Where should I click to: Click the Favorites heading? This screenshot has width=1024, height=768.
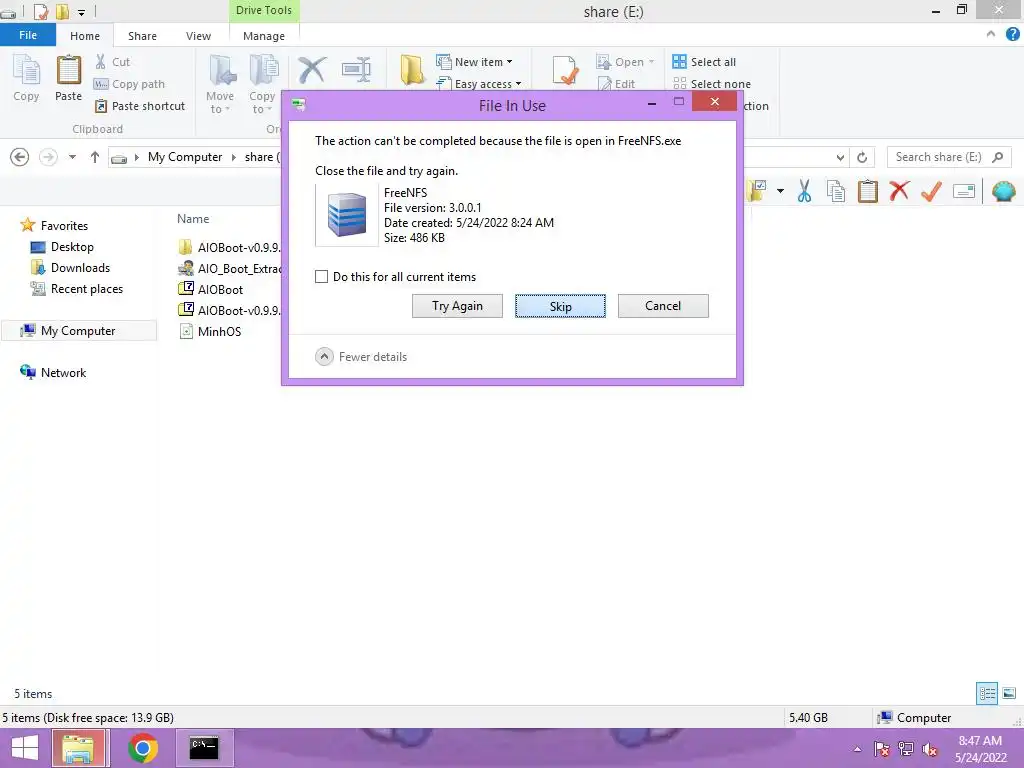(63, 225)
